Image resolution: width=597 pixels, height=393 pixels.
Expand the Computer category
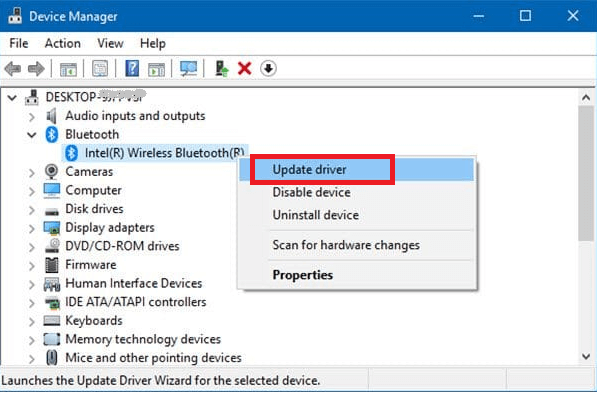tap(32, 191)
